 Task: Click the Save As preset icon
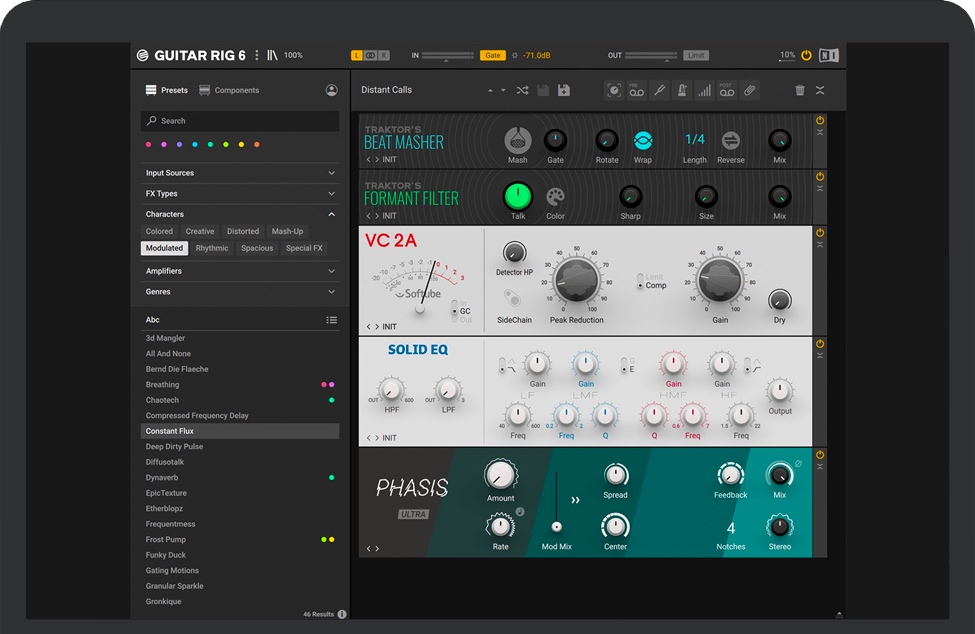click(x=564, y=90)
